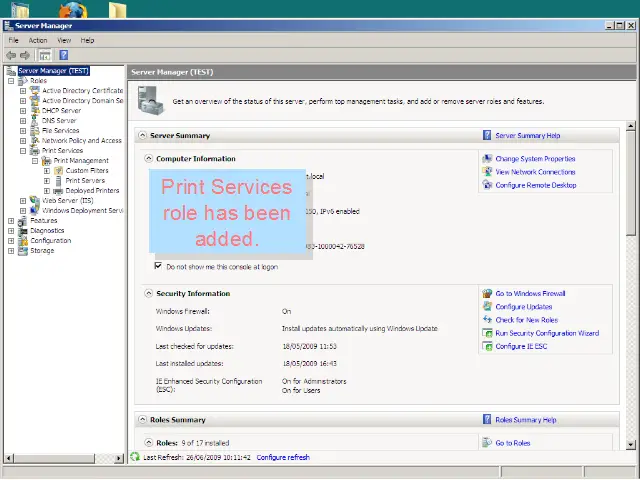The height and width of the screenshot is (480, 640).
Task: Open Configure Remote Desktop link
Action: click(536, 185)
